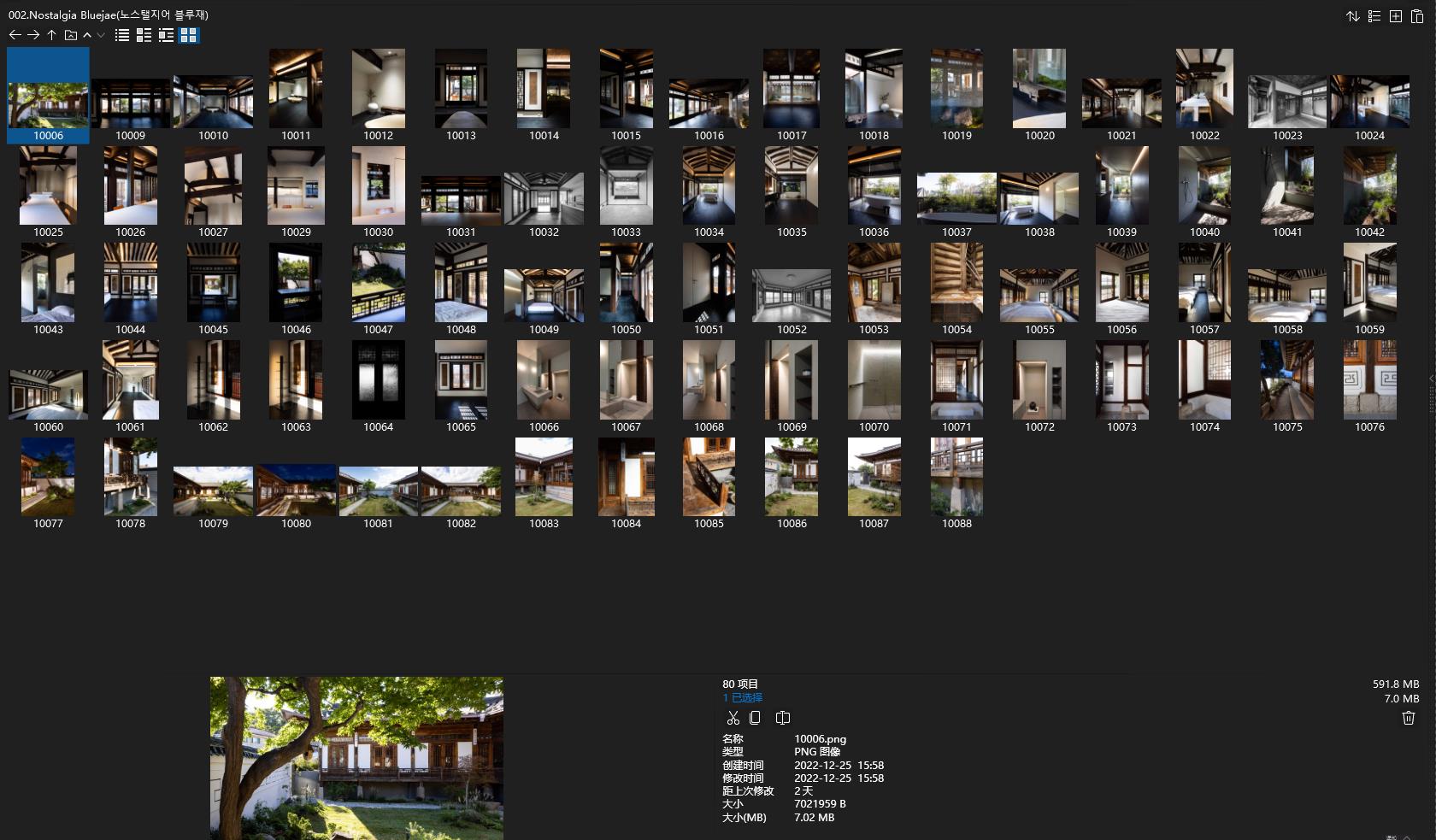The width and height of the screenshot is (1436, 840).
Task: Copy the selected 10006.png file
Action: 755,718
